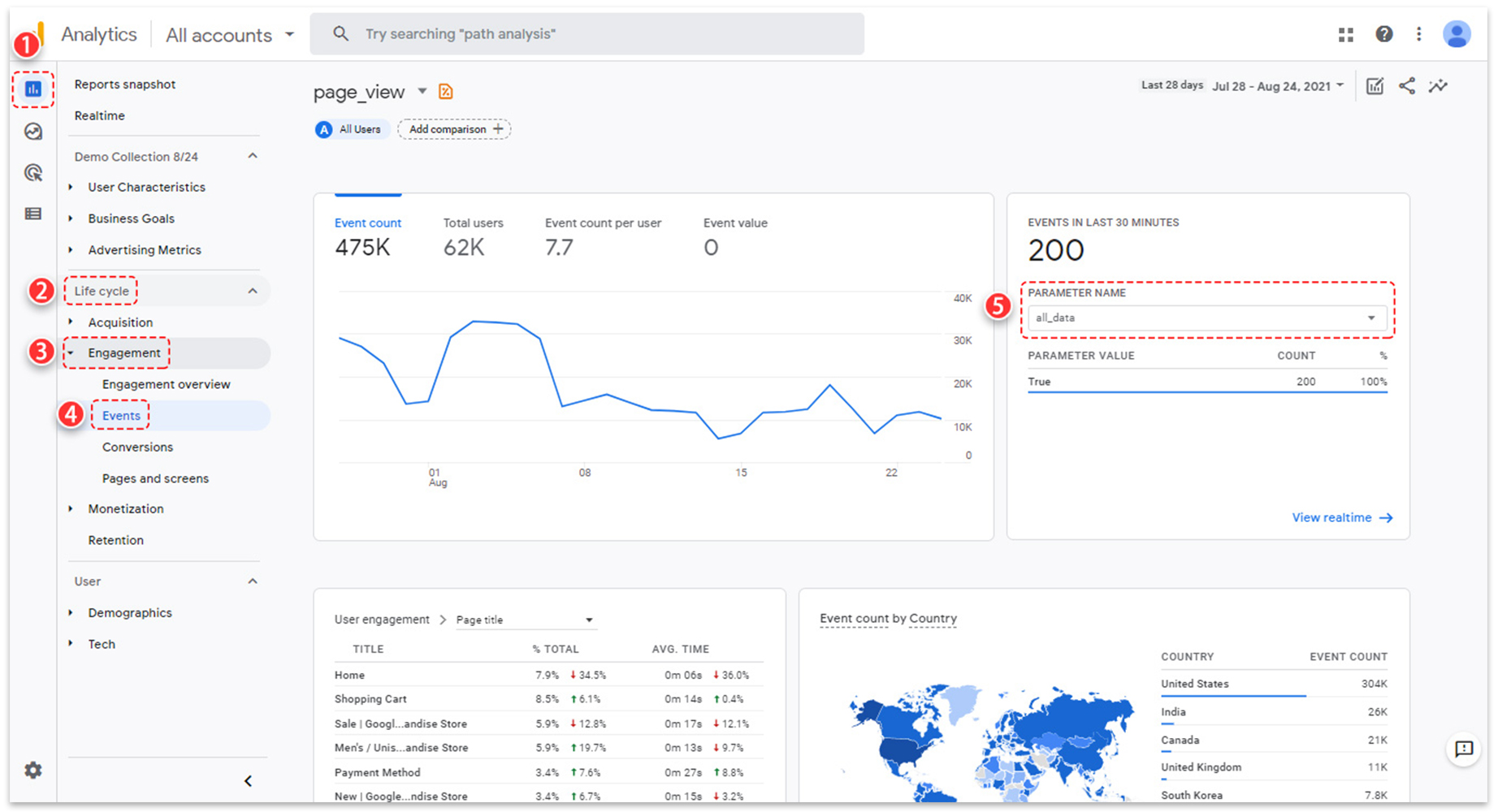The height and width of the screenshot is (812, 1498).
Task: Open the Explore icon in sidebar
Action: pos(33,132)
